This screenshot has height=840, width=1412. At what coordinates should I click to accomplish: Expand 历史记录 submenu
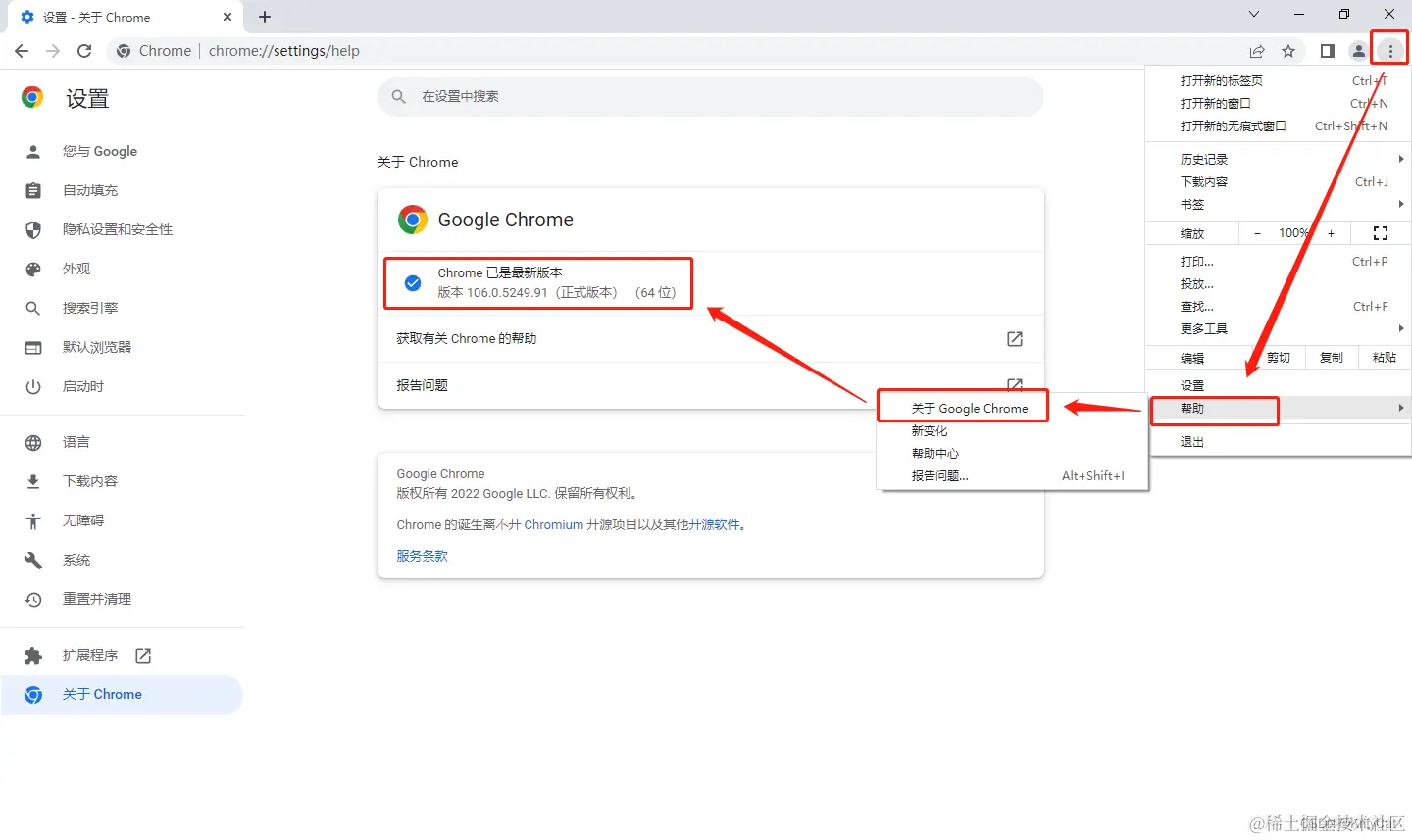1279,159
